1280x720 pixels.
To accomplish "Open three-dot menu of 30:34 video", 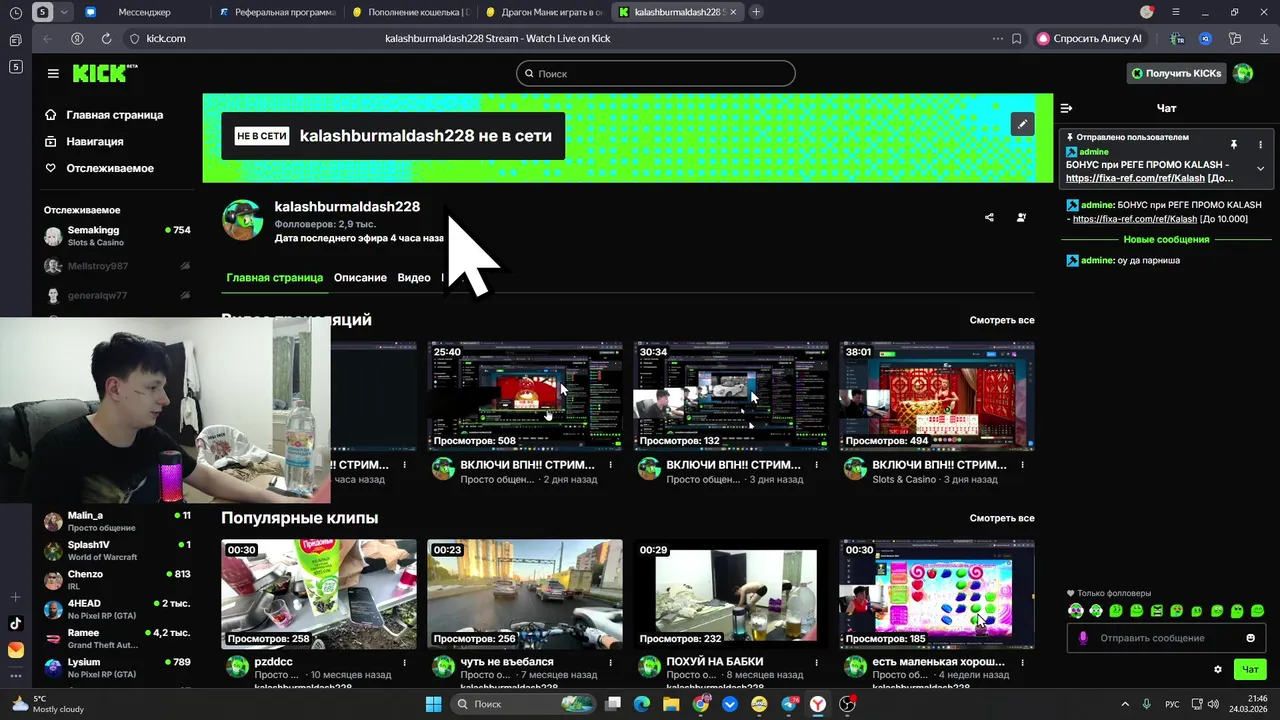I will click(817, 465).
